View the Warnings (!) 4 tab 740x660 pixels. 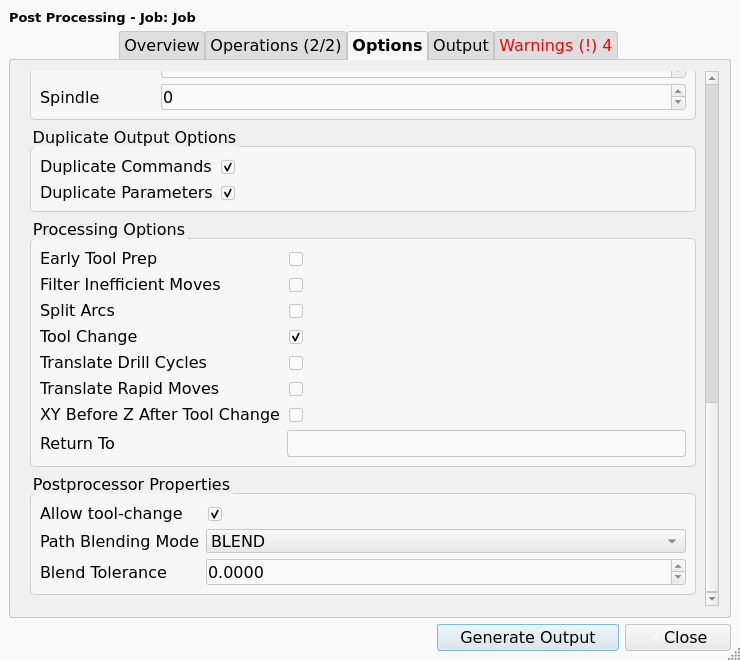555,46
